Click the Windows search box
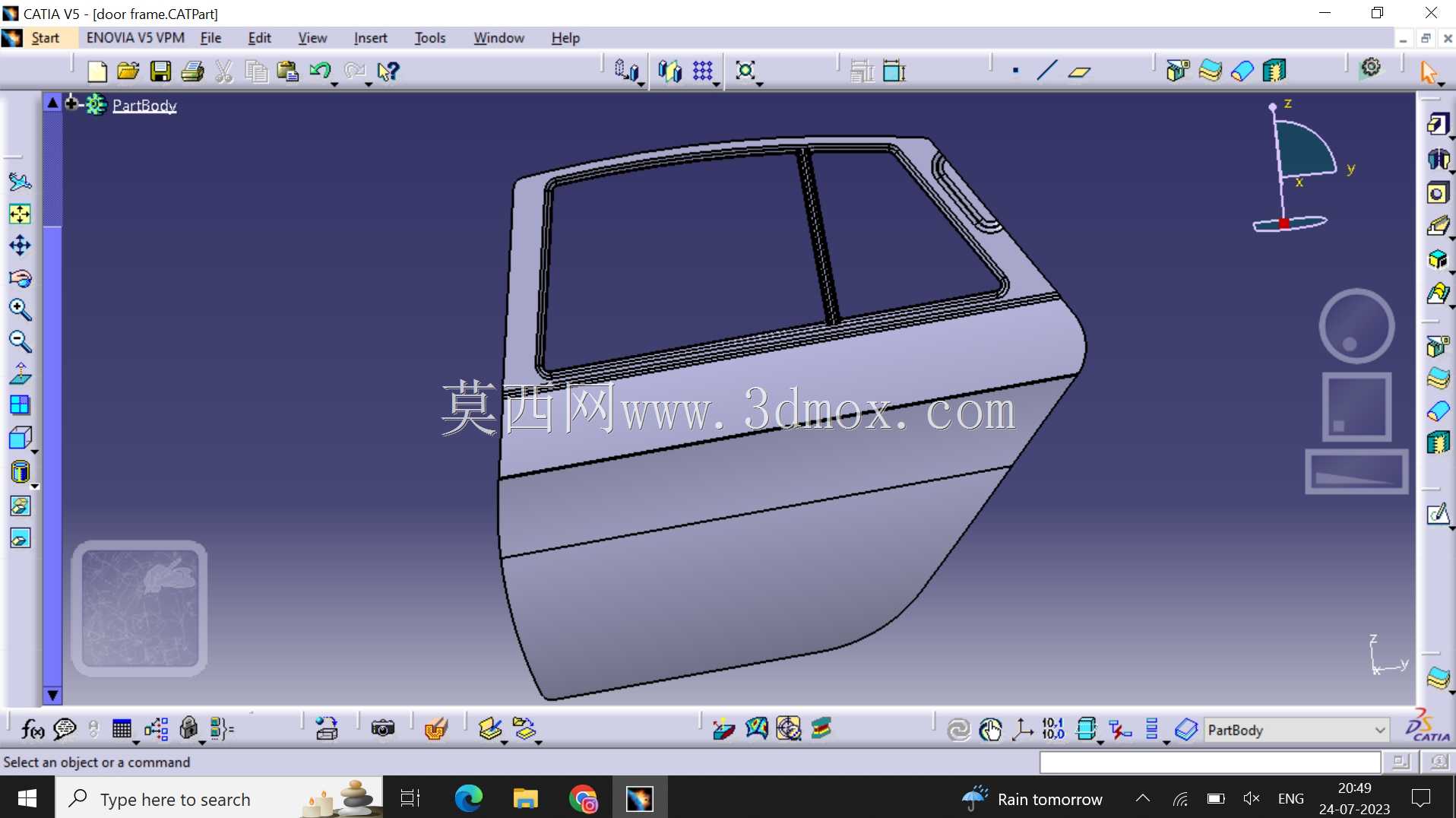 click(219, 799)
